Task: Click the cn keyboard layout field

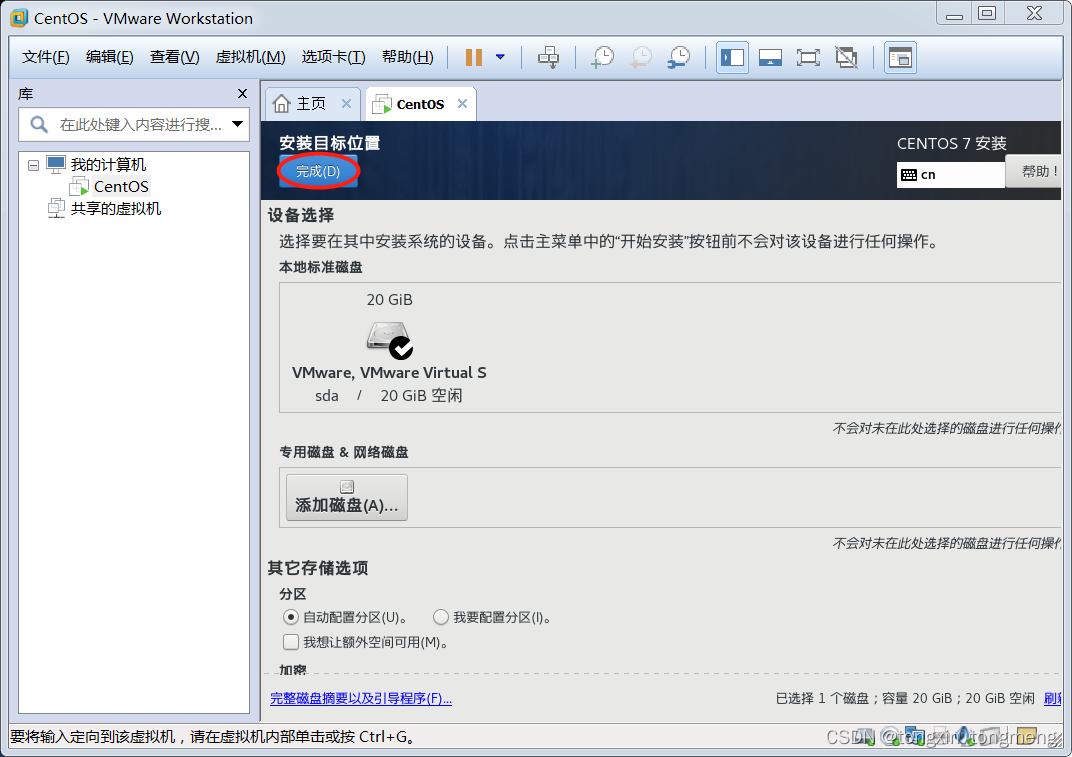Action: [950, 174]
